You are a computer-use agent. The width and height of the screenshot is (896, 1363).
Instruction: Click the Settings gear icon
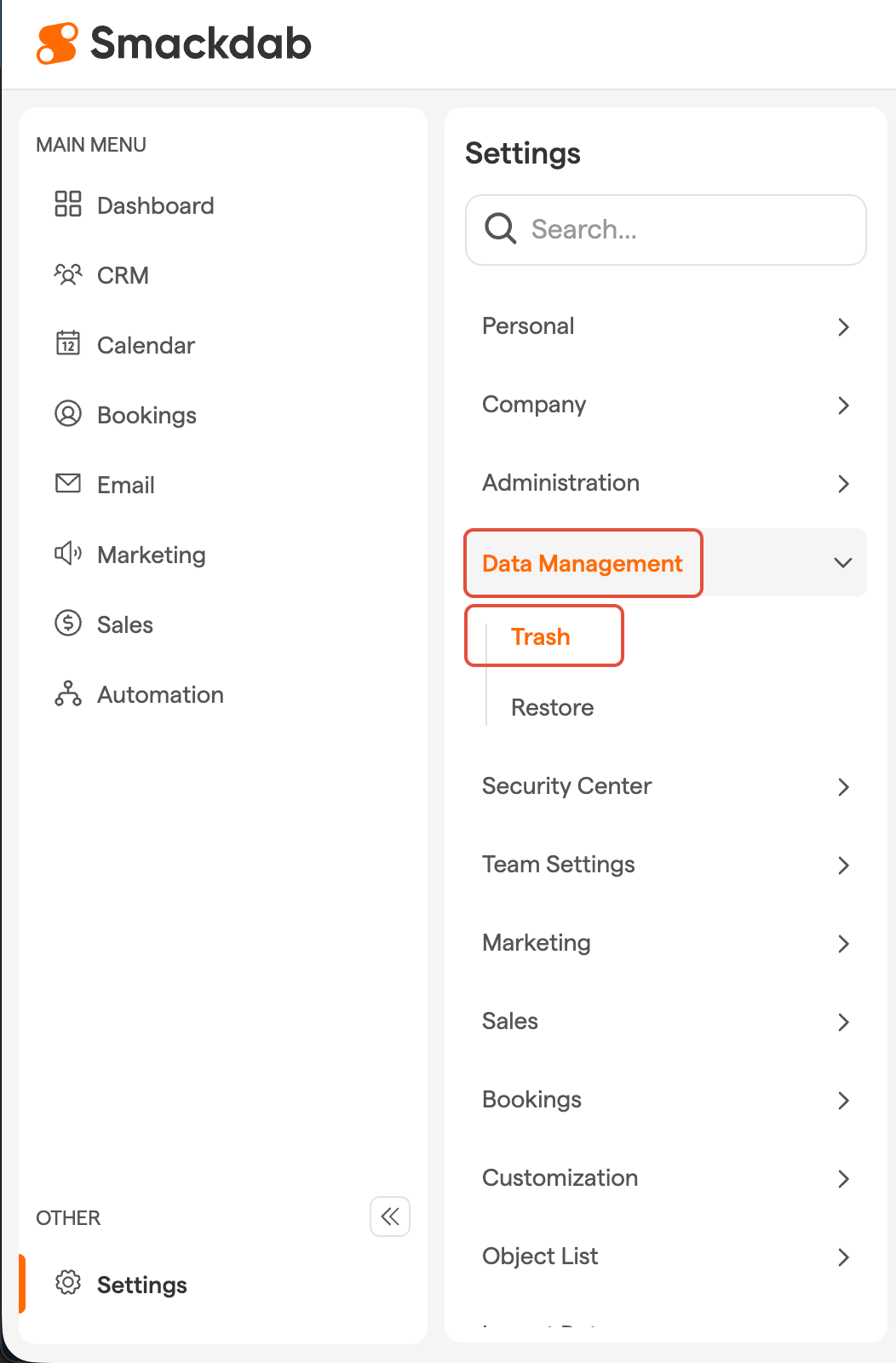pos(67,1283)
